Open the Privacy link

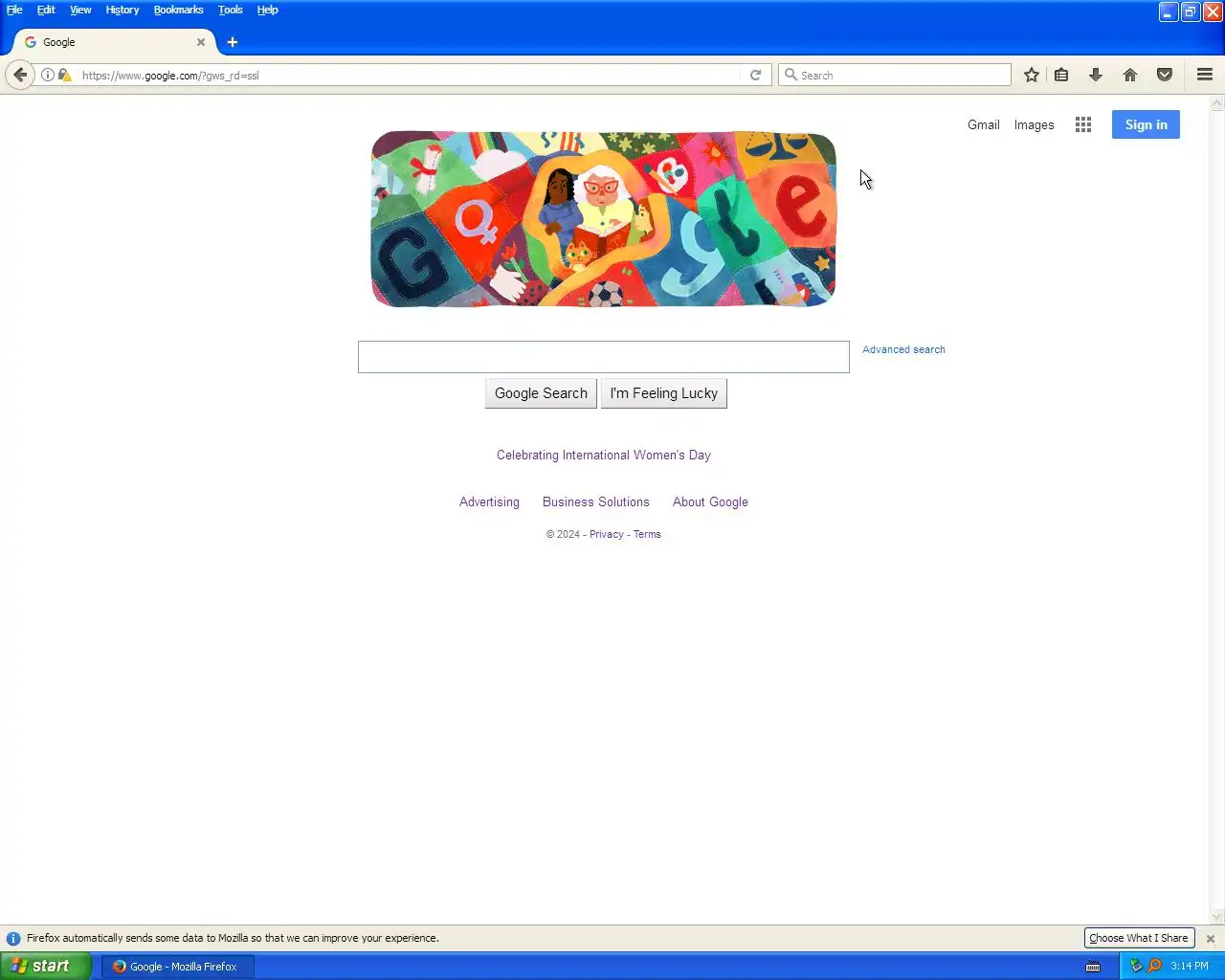pyautogui.click(x=606, y=534)
